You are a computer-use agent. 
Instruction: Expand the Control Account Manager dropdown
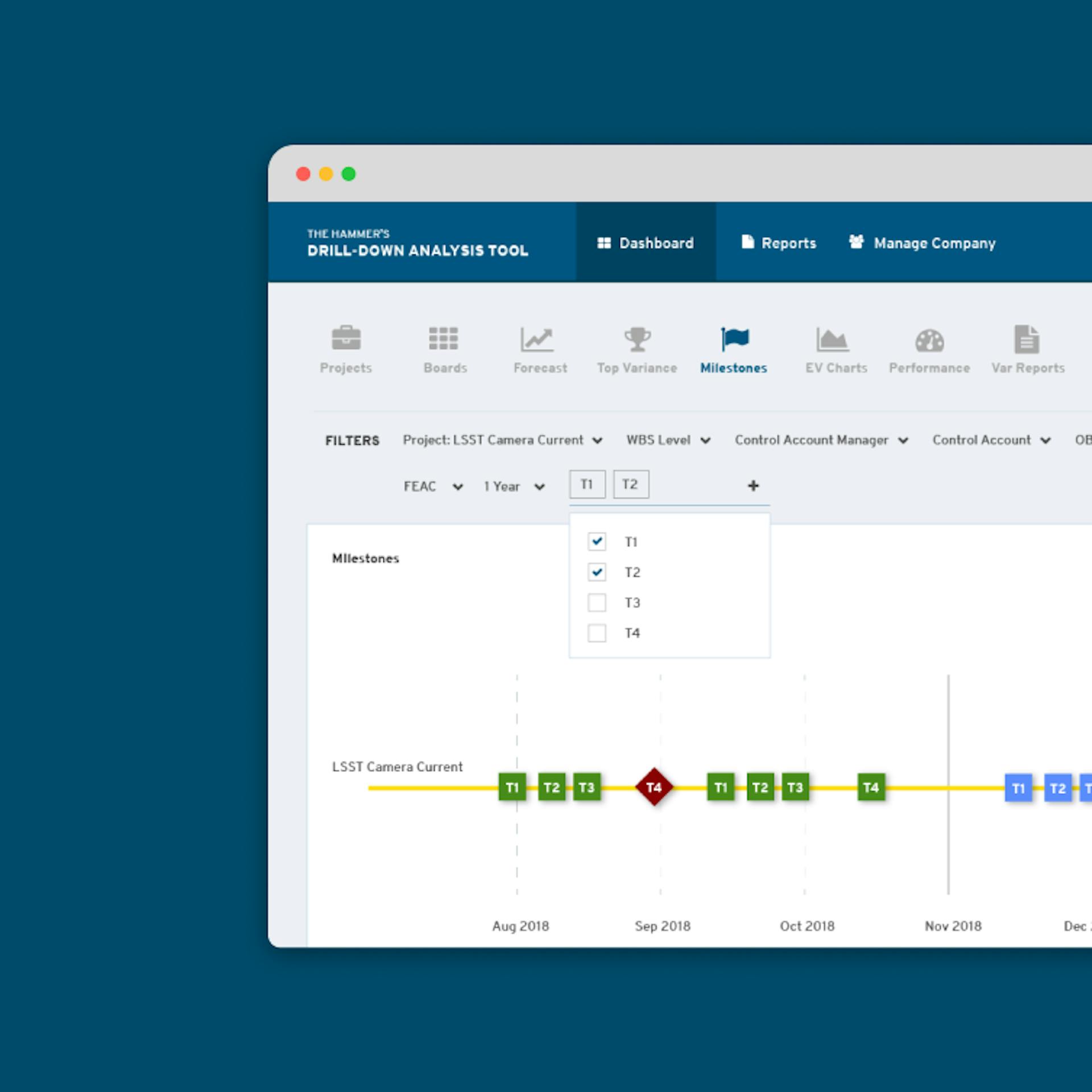point(821,440)
